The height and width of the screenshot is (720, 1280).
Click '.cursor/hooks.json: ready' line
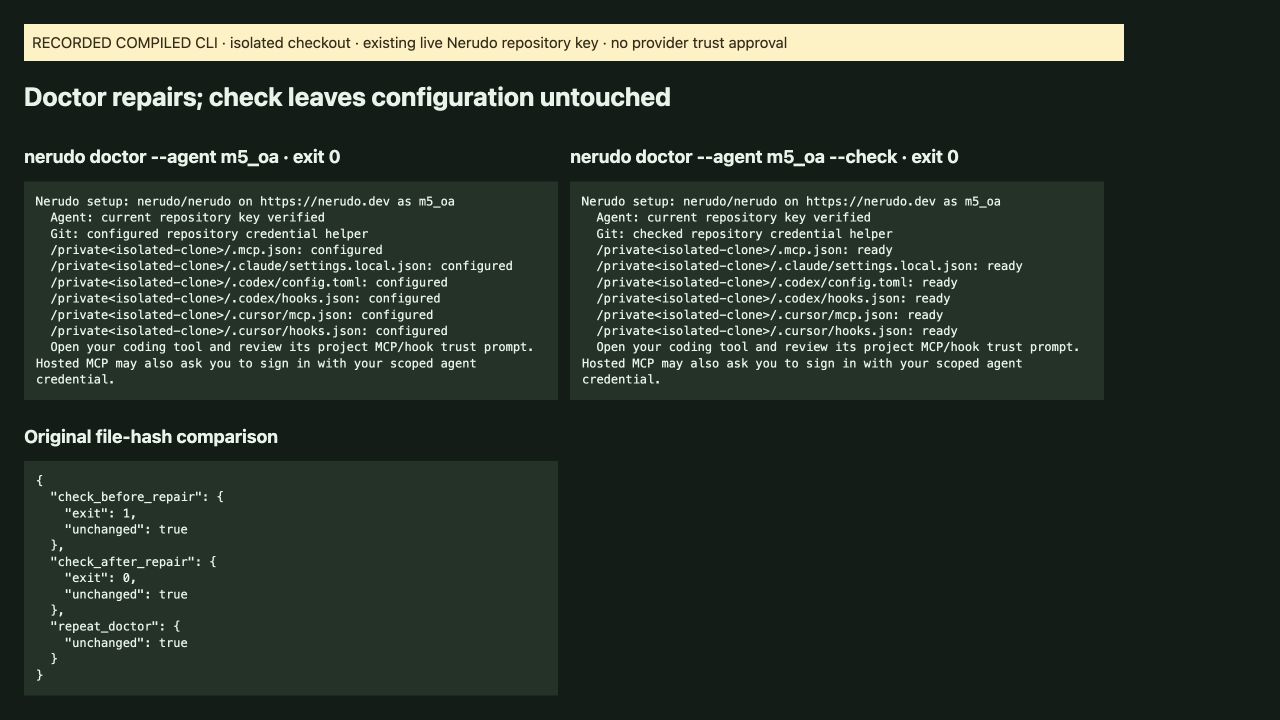coord(777,331)
